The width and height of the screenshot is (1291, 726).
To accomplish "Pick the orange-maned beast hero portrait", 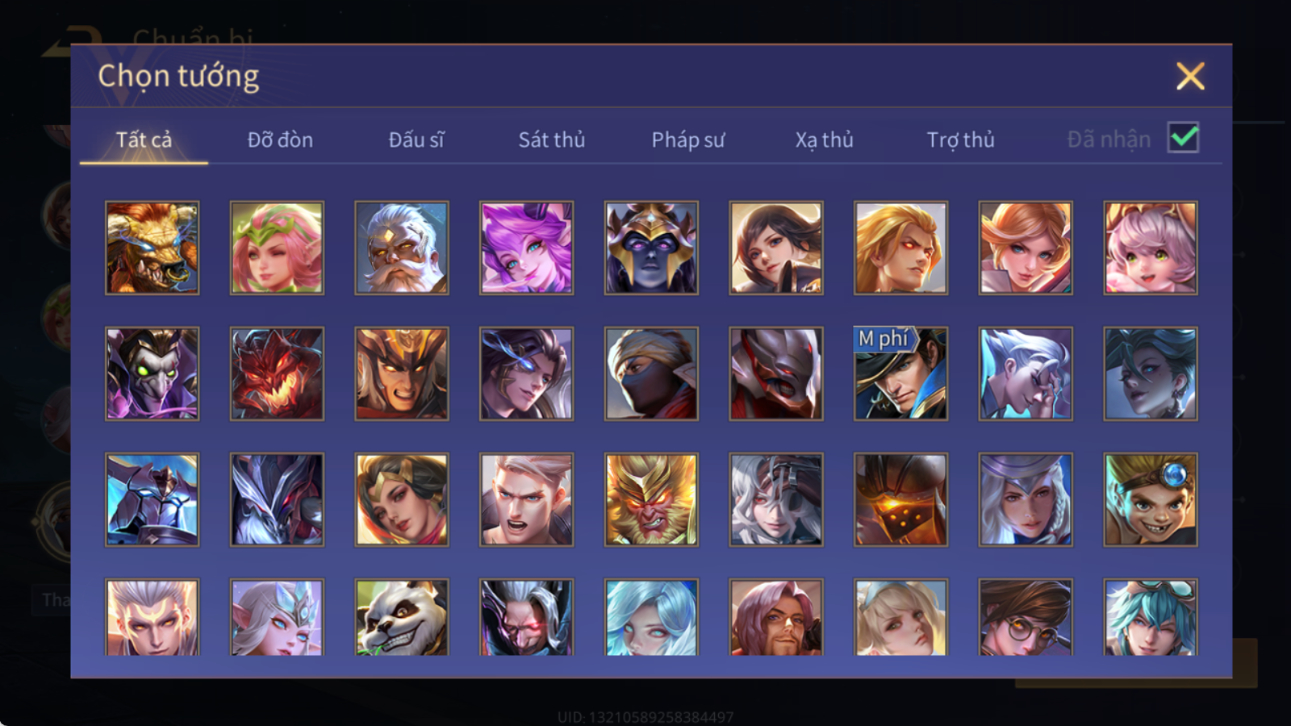I will pos(152,248).
